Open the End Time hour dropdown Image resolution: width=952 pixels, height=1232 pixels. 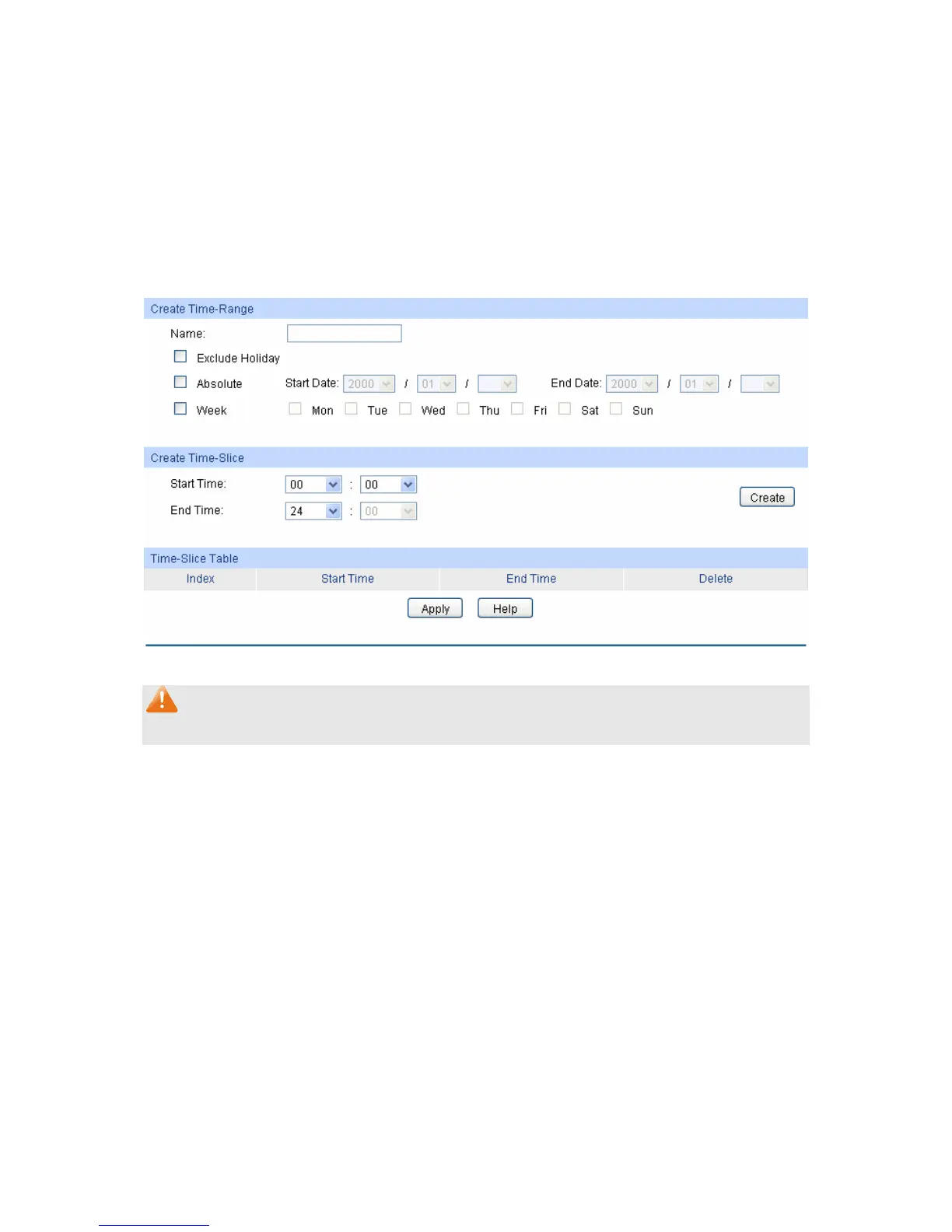[313, 511]
